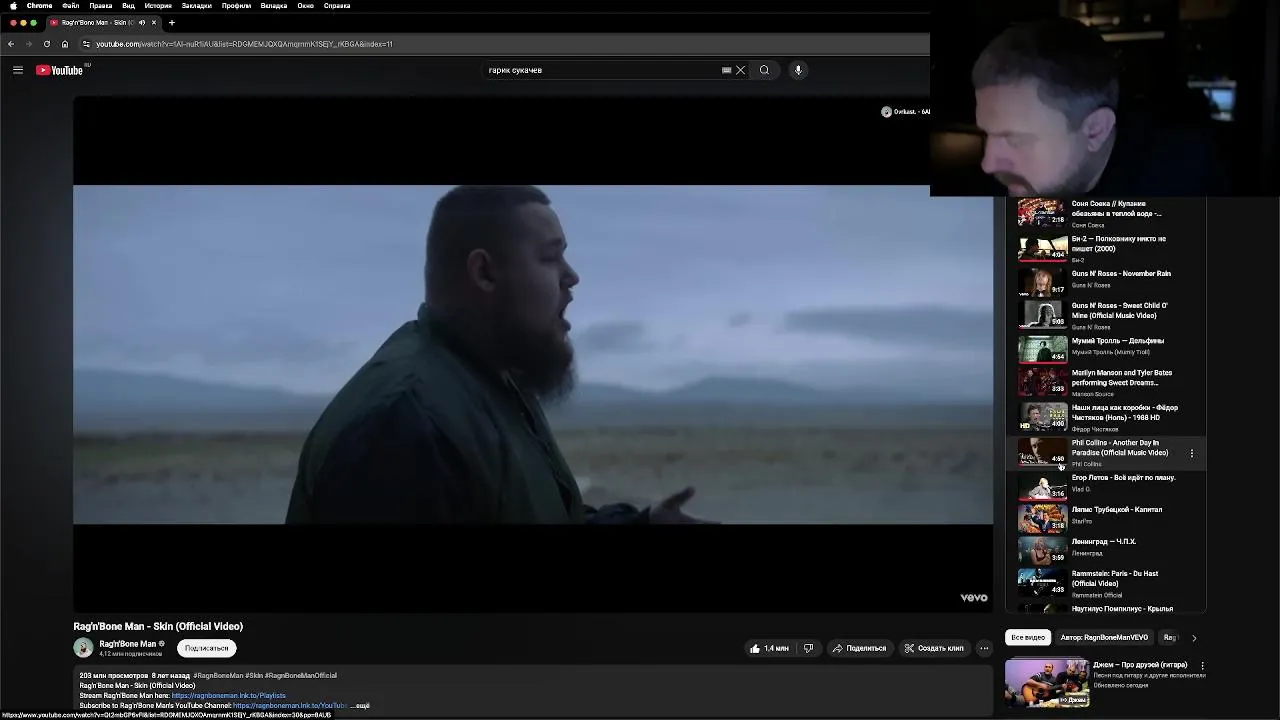Open the Справка menu
The height and width of the screenshot is (720, 1280).
[x=337, y=5]
